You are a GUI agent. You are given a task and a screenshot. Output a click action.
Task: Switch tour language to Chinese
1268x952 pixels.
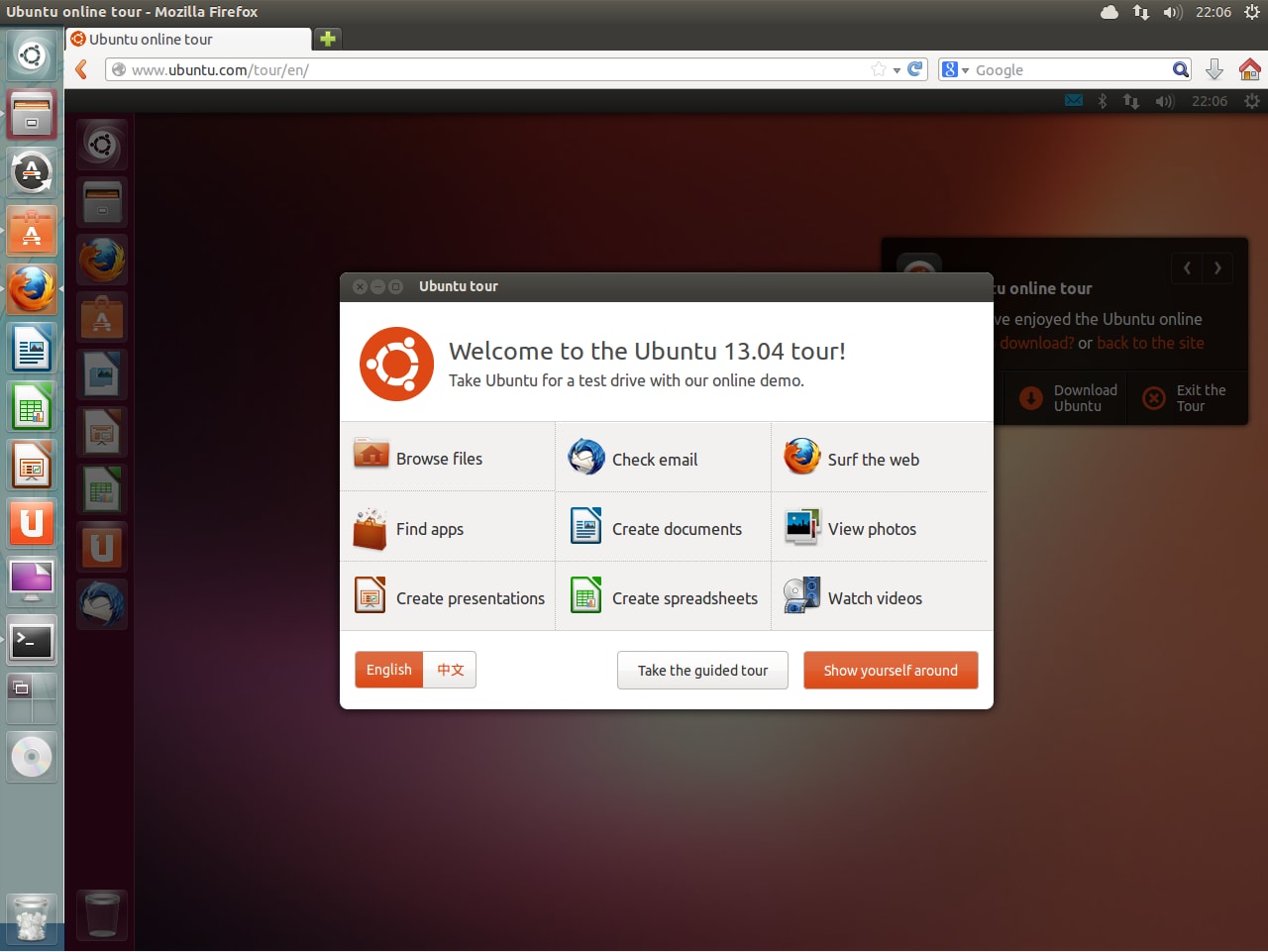point(451,670)
